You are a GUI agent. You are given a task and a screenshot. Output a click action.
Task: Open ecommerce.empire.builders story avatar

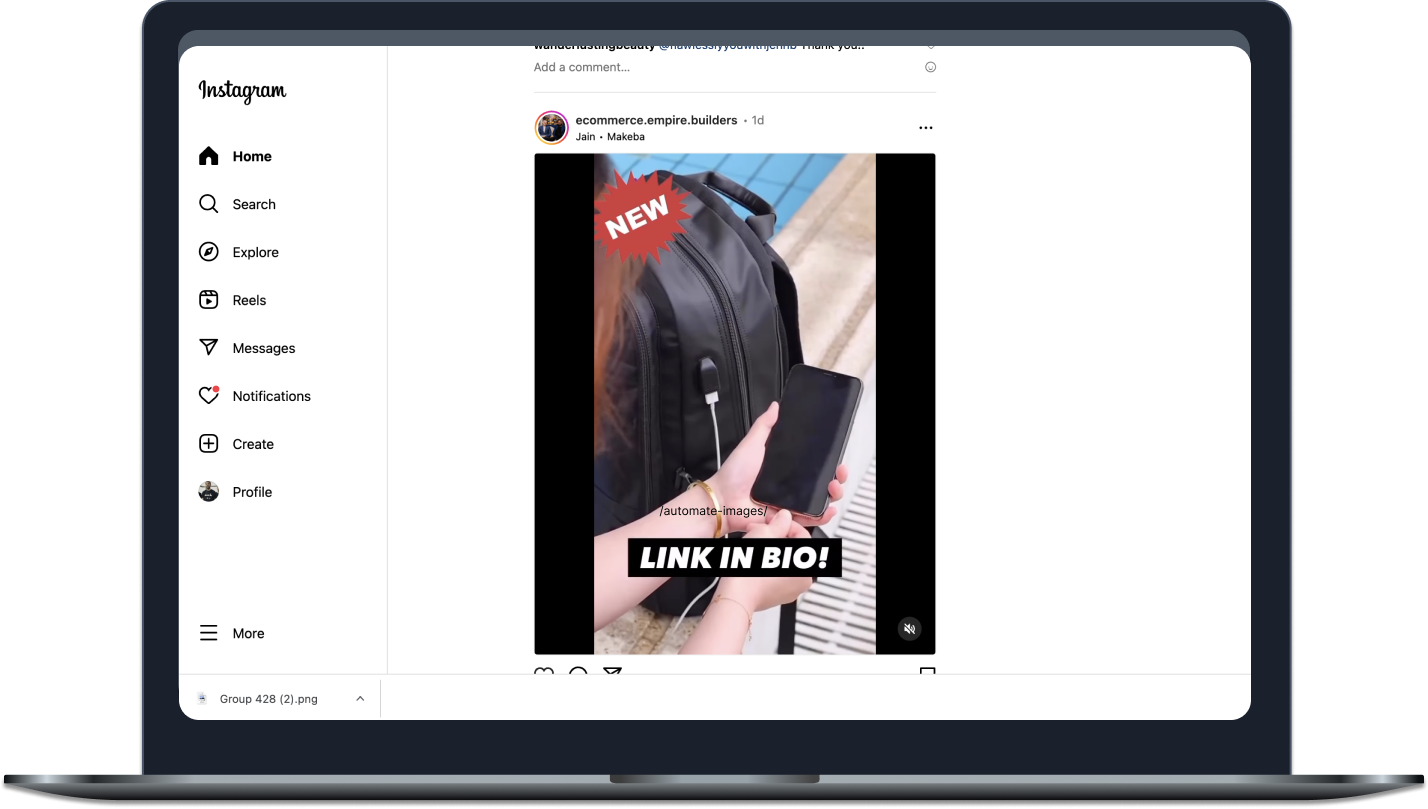[552, 128]
